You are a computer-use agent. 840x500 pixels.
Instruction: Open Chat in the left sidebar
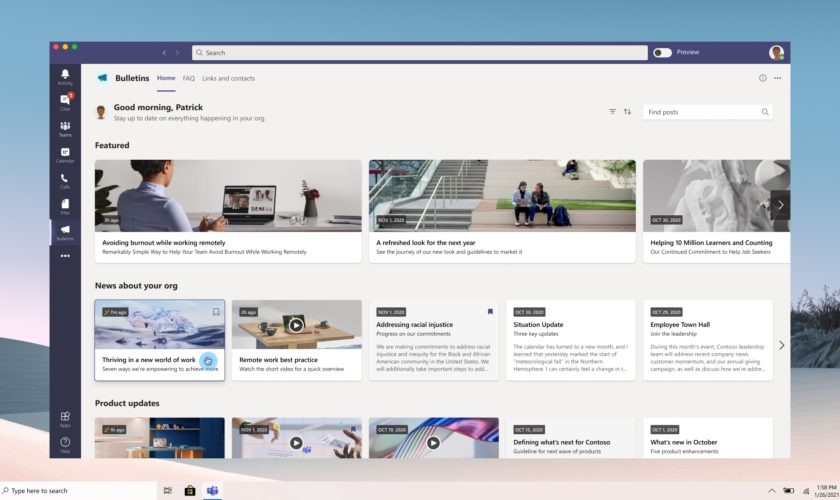[x=65, y=102]
